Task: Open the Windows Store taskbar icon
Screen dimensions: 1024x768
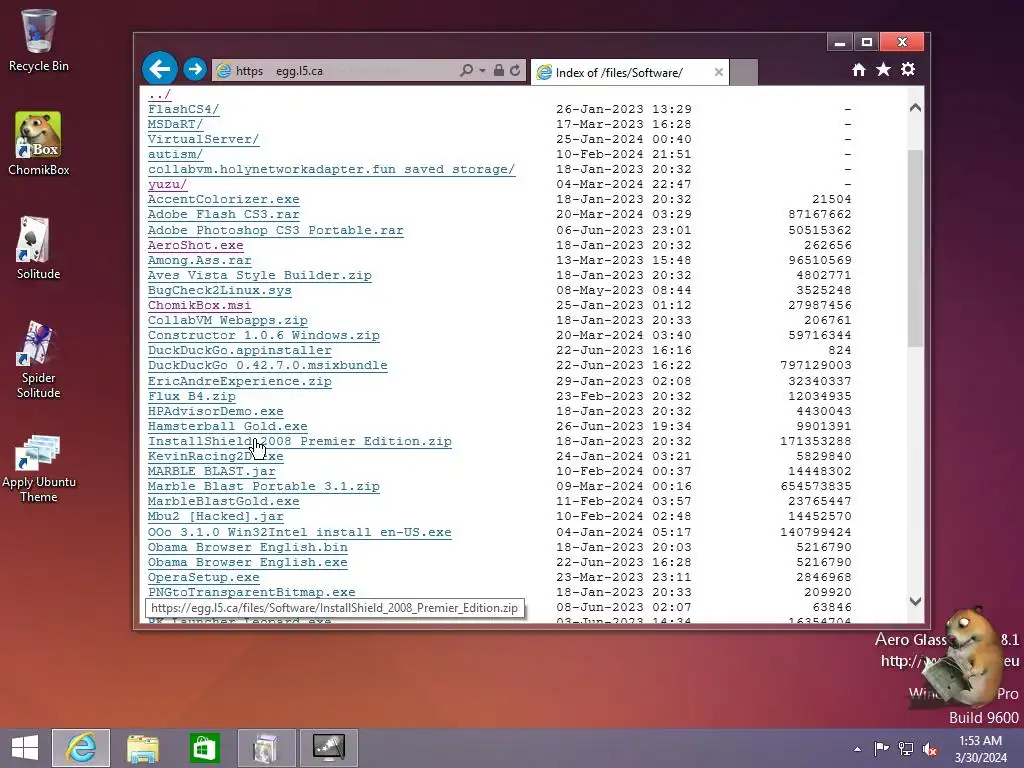Action: (x=204, y=748)
